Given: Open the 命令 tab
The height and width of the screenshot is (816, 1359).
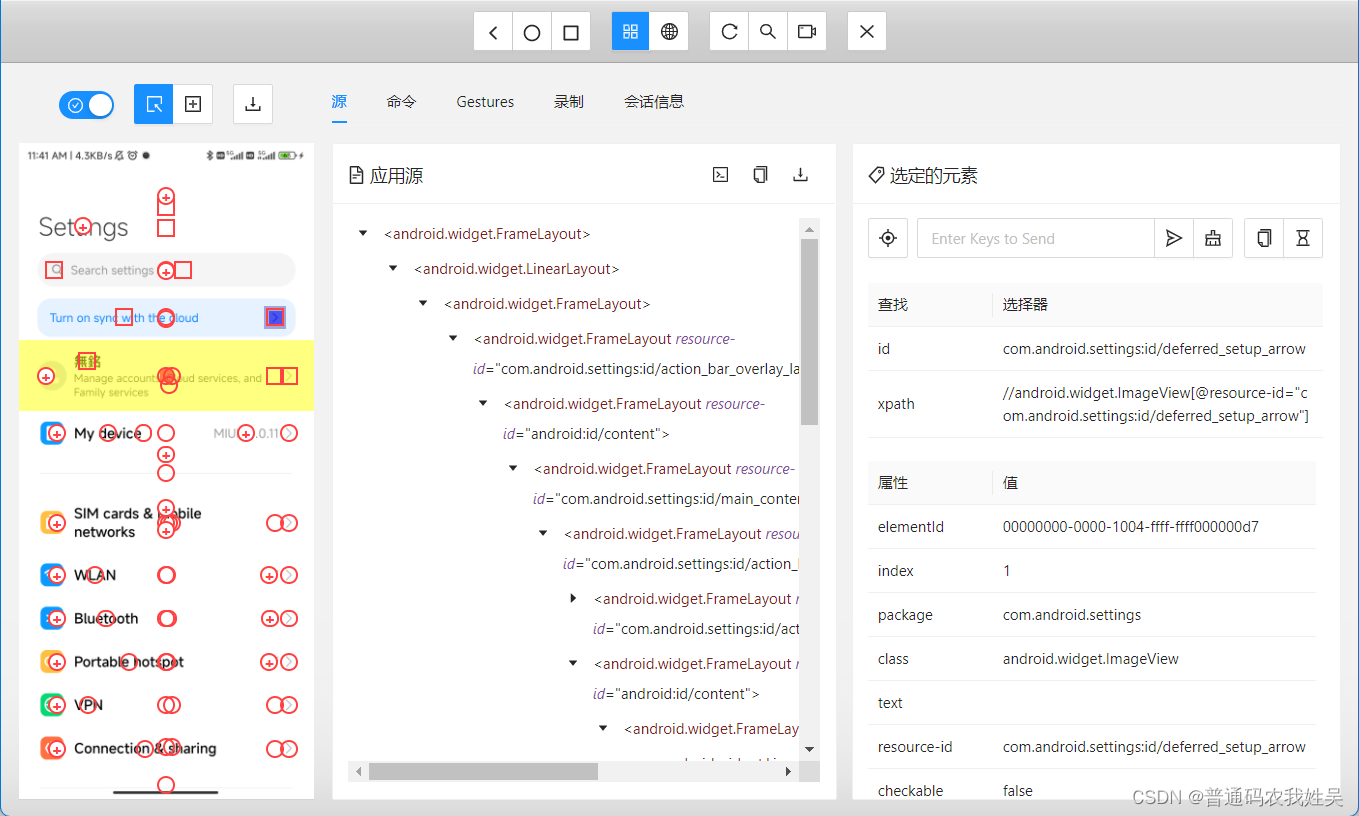Looking at the screenshot, I should (401, 102).
